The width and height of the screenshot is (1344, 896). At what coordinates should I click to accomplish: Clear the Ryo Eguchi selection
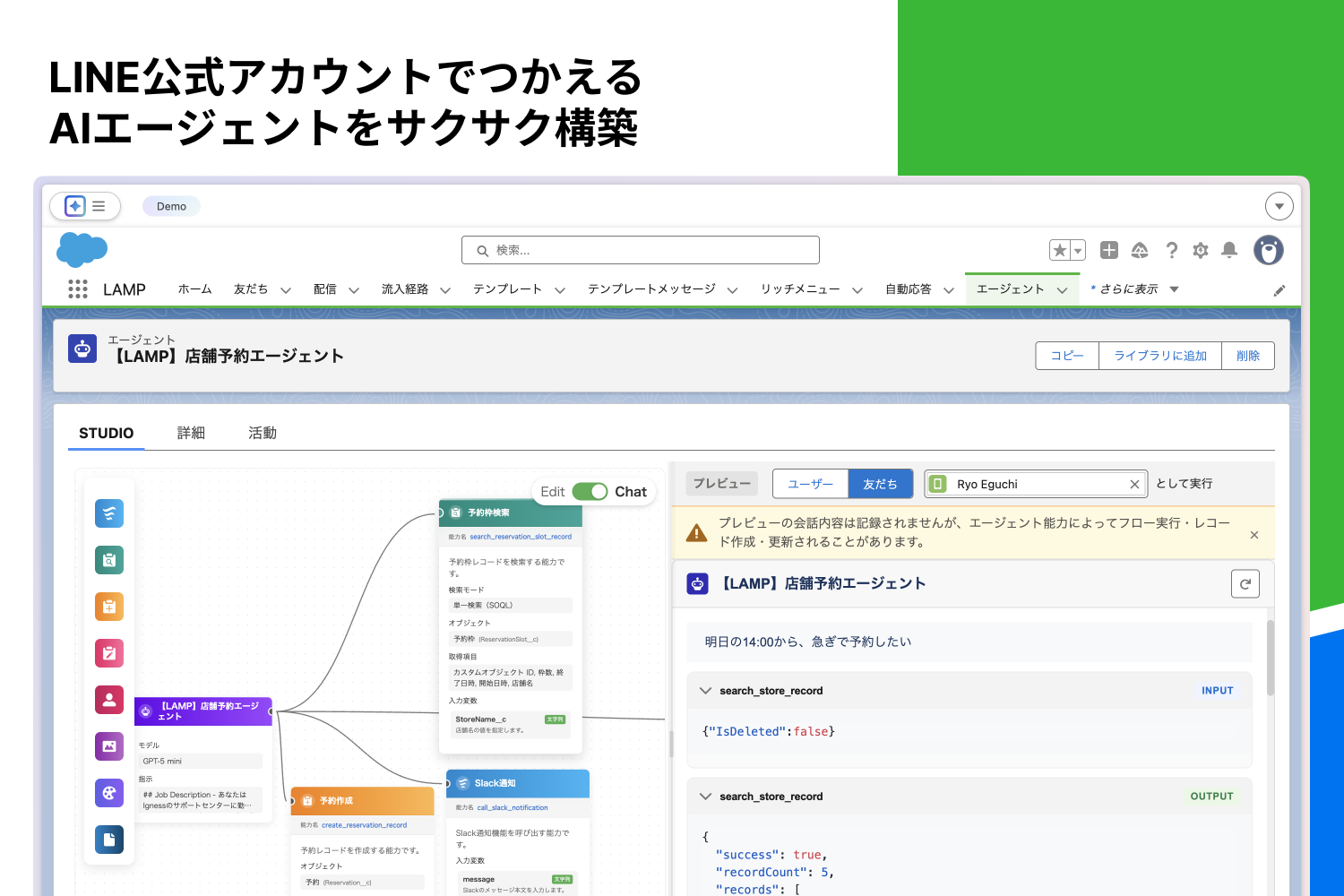click(1134, 485)
